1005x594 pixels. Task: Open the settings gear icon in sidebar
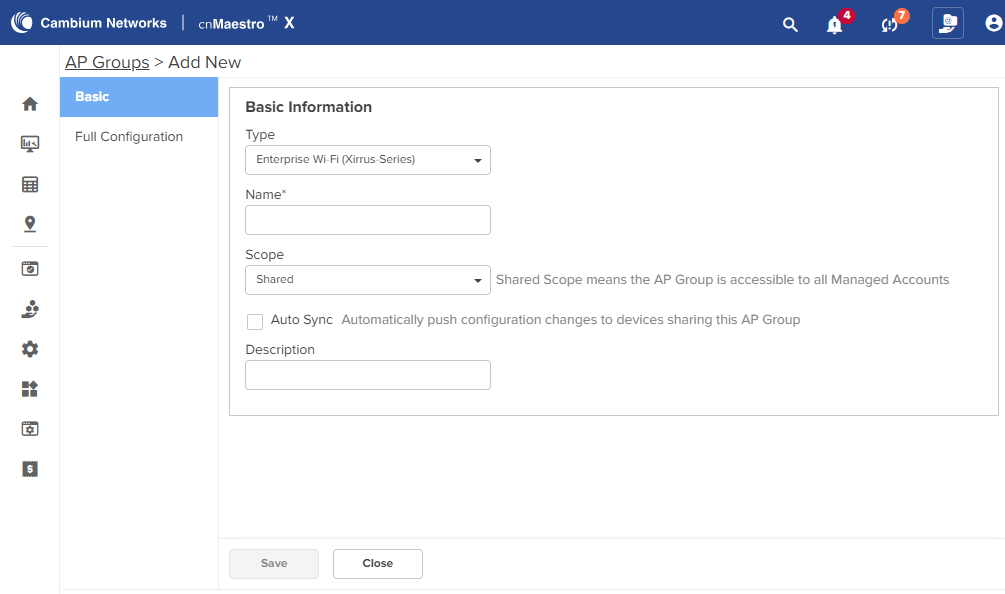click(29, 349)
